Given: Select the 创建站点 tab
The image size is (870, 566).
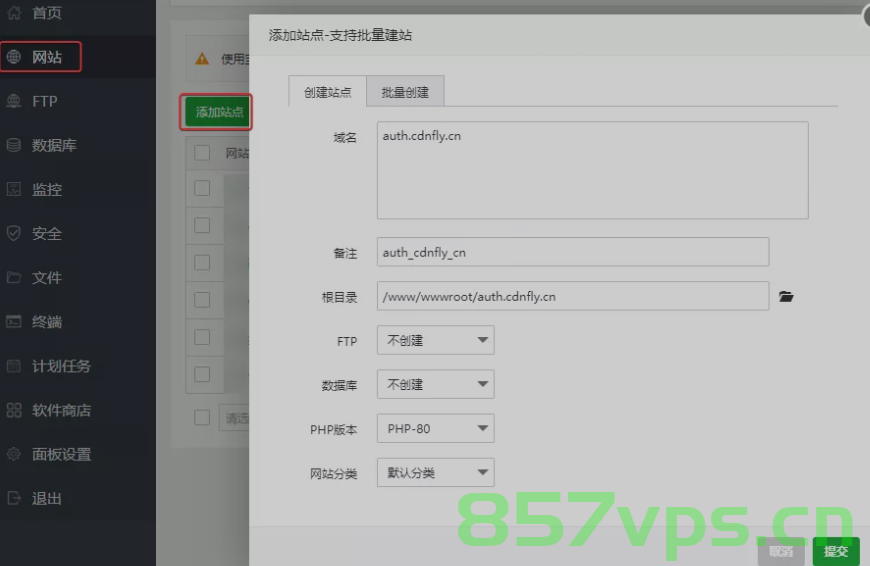Looking at the screenshot, I should 327,92.
